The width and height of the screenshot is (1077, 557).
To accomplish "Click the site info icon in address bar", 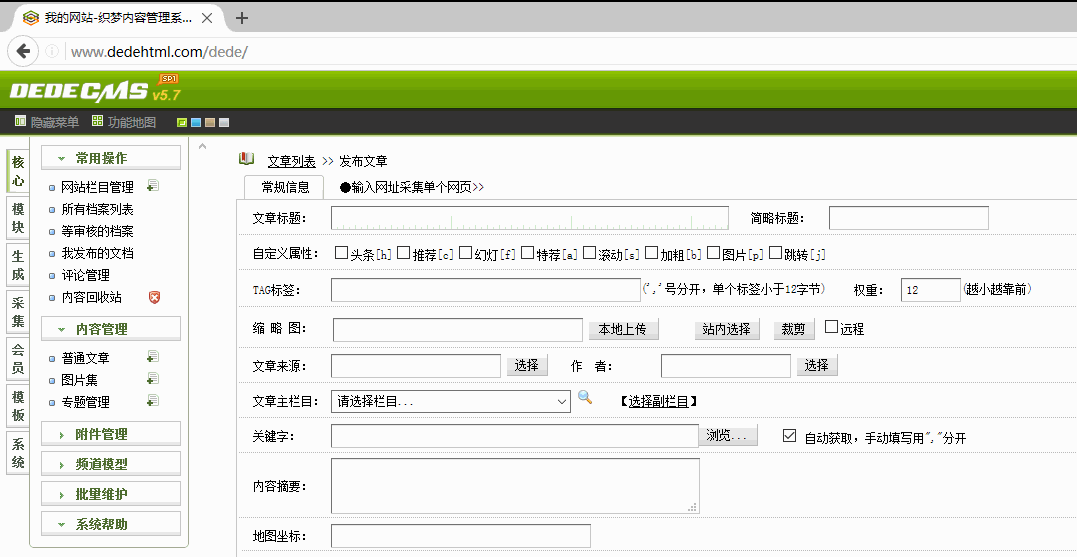I will [x=52, y=51].
